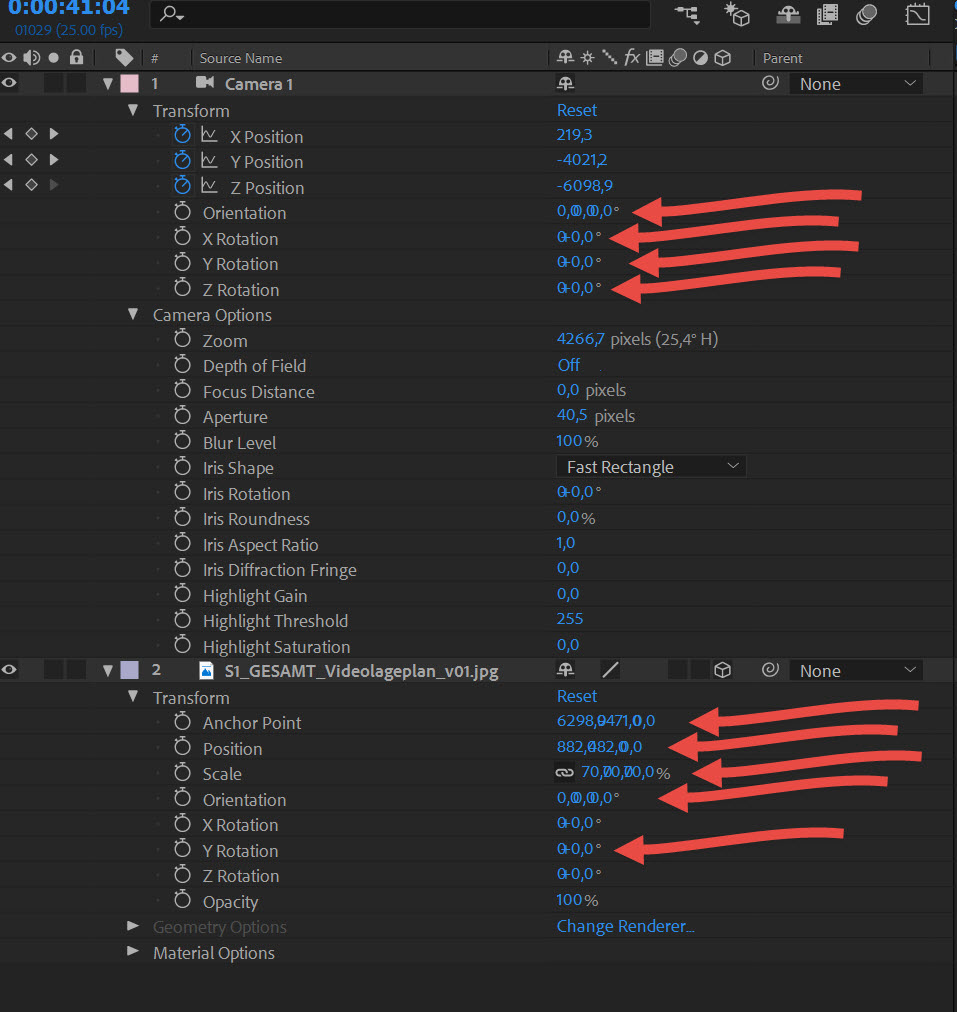Hide the Camera 1 layer

[8, 83]
